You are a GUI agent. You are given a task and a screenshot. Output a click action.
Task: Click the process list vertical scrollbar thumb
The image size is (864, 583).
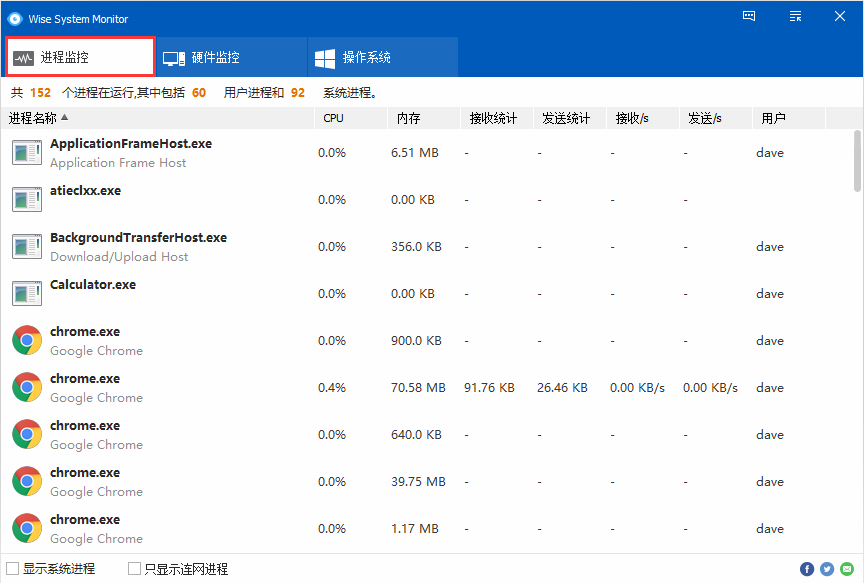[x=857, y=161]
